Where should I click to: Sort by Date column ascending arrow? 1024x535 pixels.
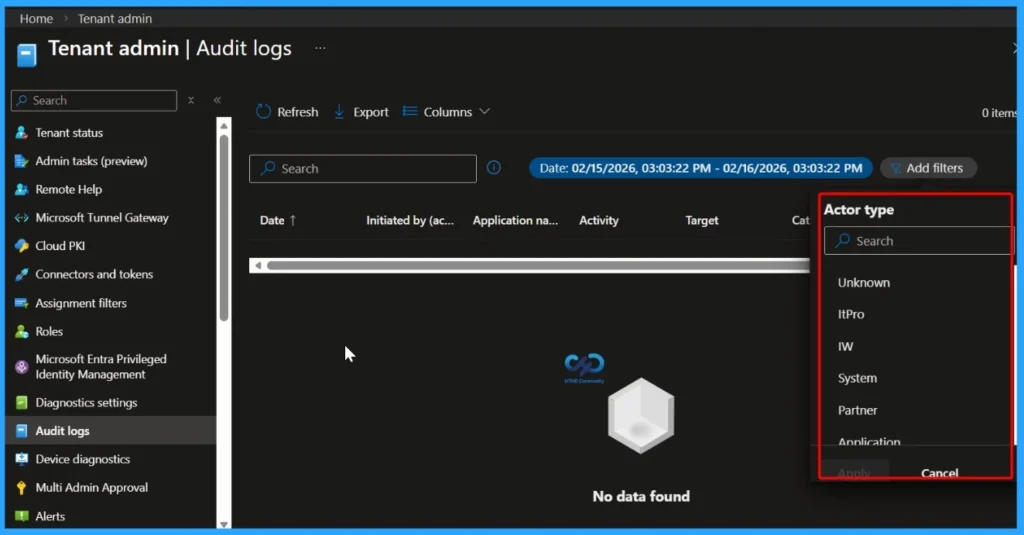click(x=293, y=221)
